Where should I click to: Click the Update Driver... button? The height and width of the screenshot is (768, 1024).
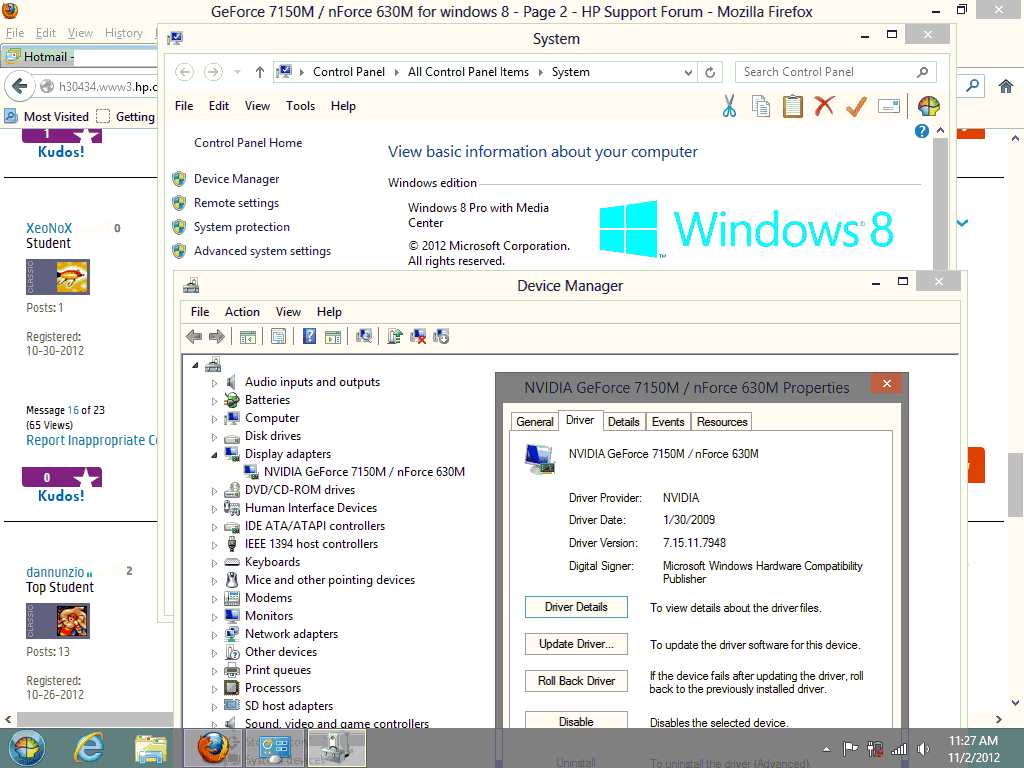[x=576, y=644]
